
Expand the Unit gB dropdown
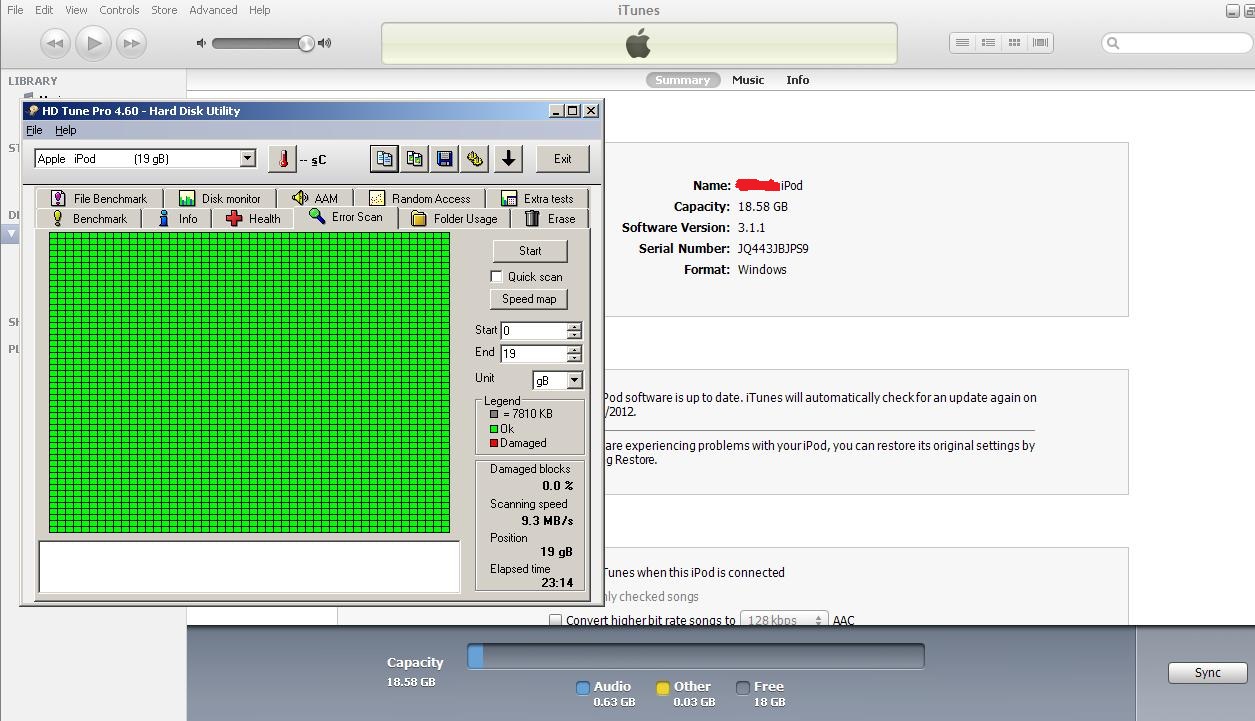pos(574,380)
